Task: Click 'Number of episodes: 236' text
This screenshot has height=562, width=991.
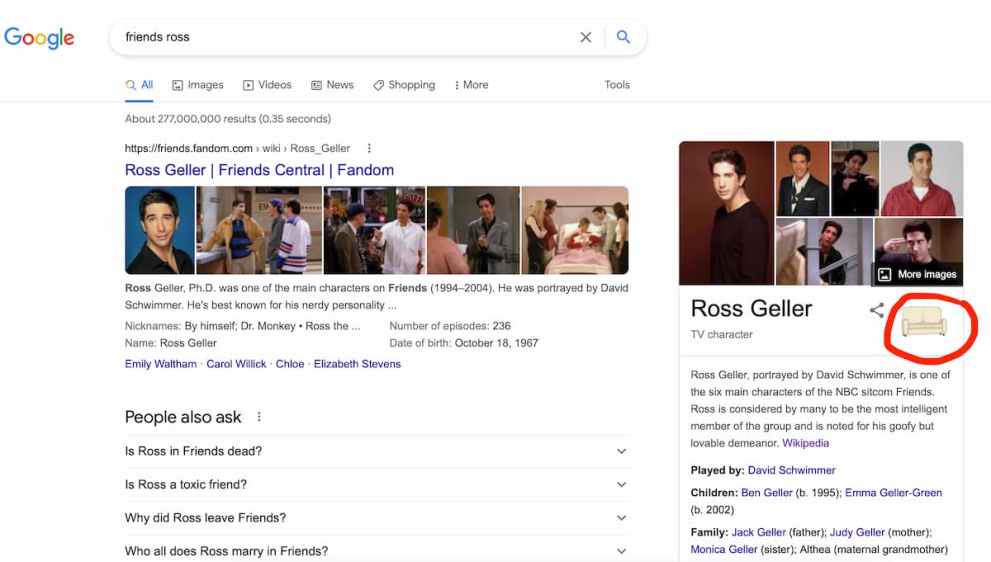Action: point(450,326)
